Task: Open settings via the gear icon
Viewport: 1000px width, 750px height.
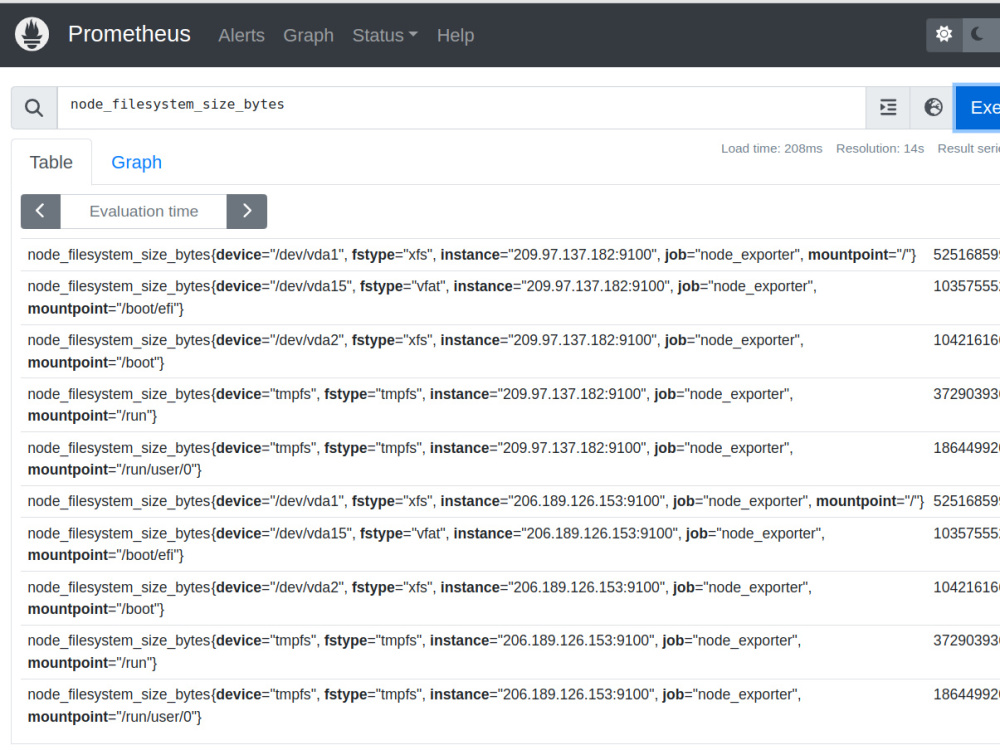Action: pos(943,34)
